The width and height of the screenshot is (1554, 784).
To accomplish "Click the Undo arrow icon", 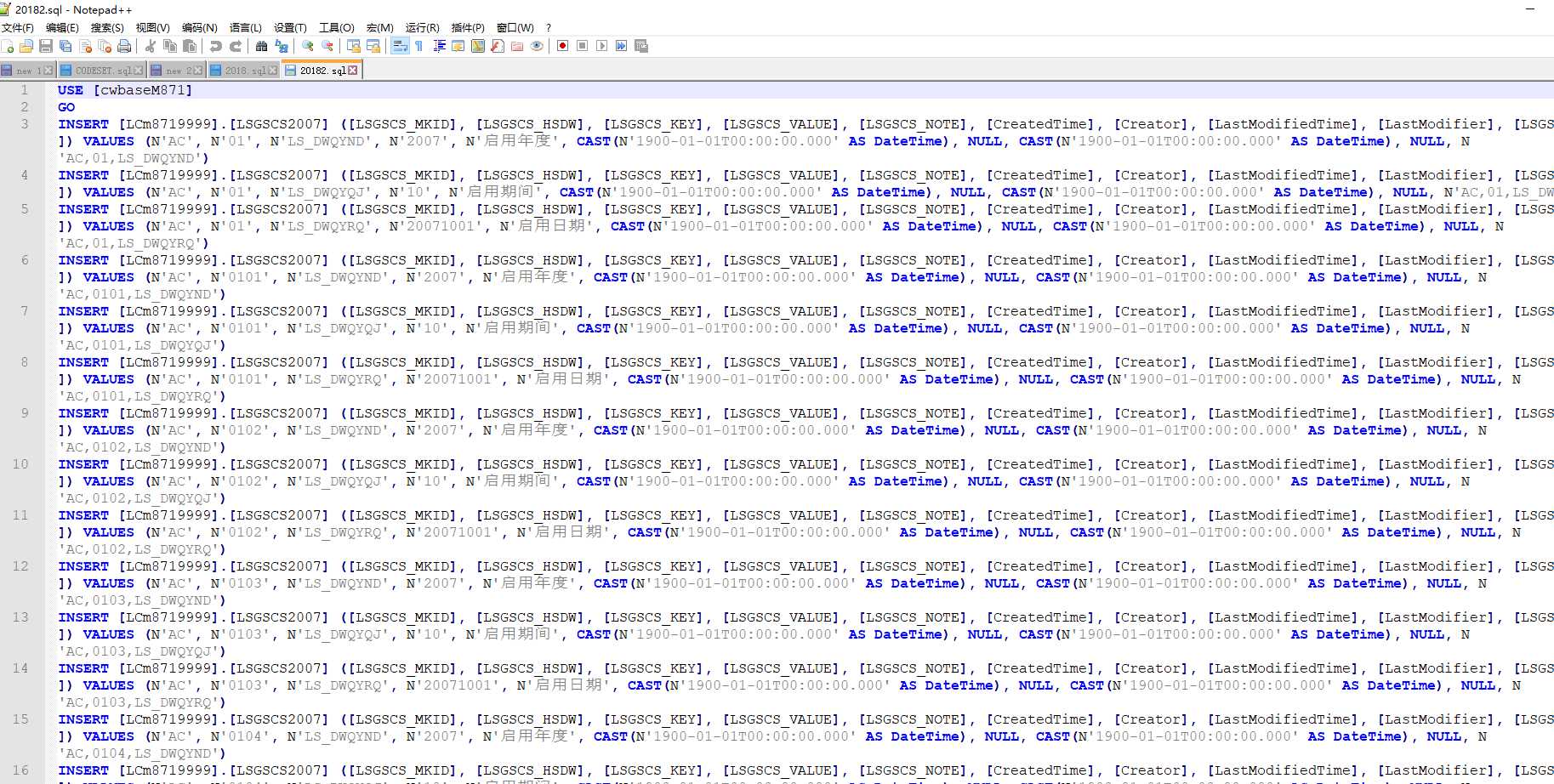I will [215, 46].
